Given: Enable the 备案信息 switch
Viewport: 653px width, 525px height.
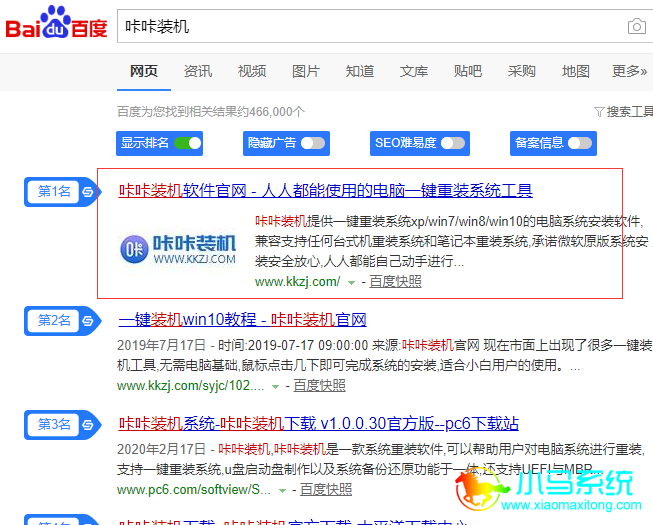Looking at the screenshot, I should [x=580, y=143].
